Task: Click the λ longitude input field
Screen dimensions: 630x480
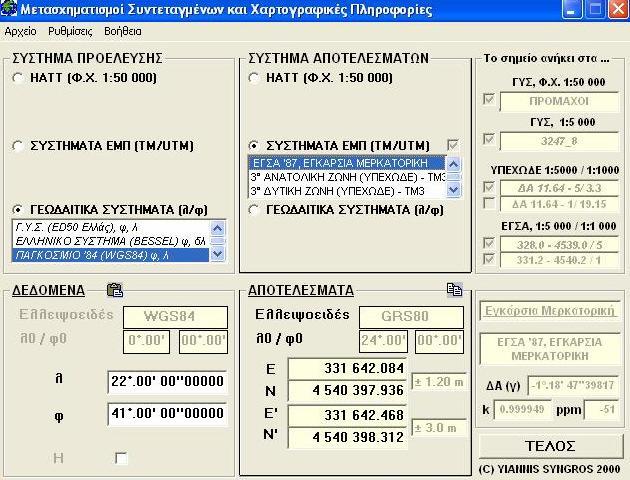Action: tap(167, 382)
